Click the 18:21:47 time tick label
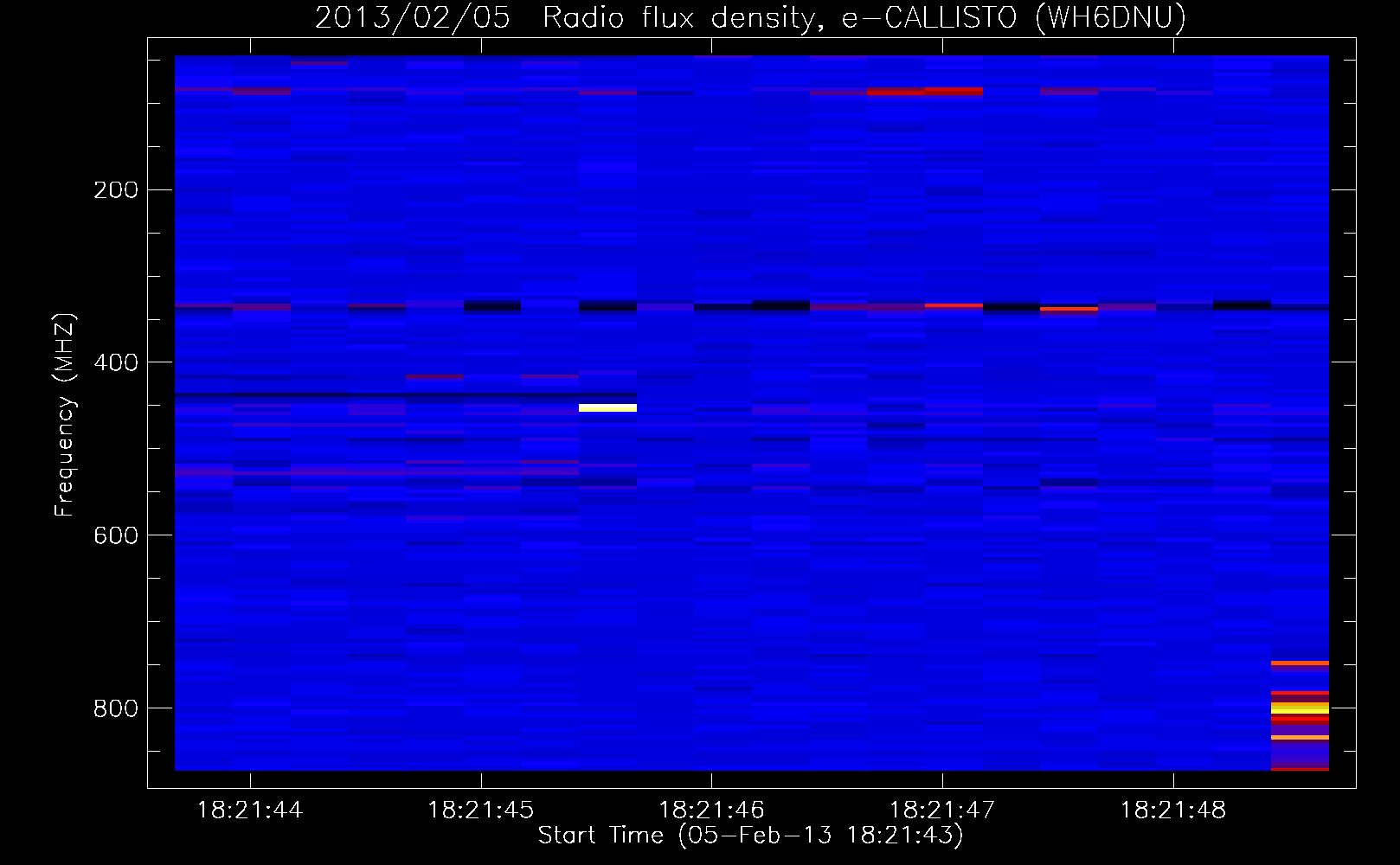The image size is (1400, 865). [942, 810]
